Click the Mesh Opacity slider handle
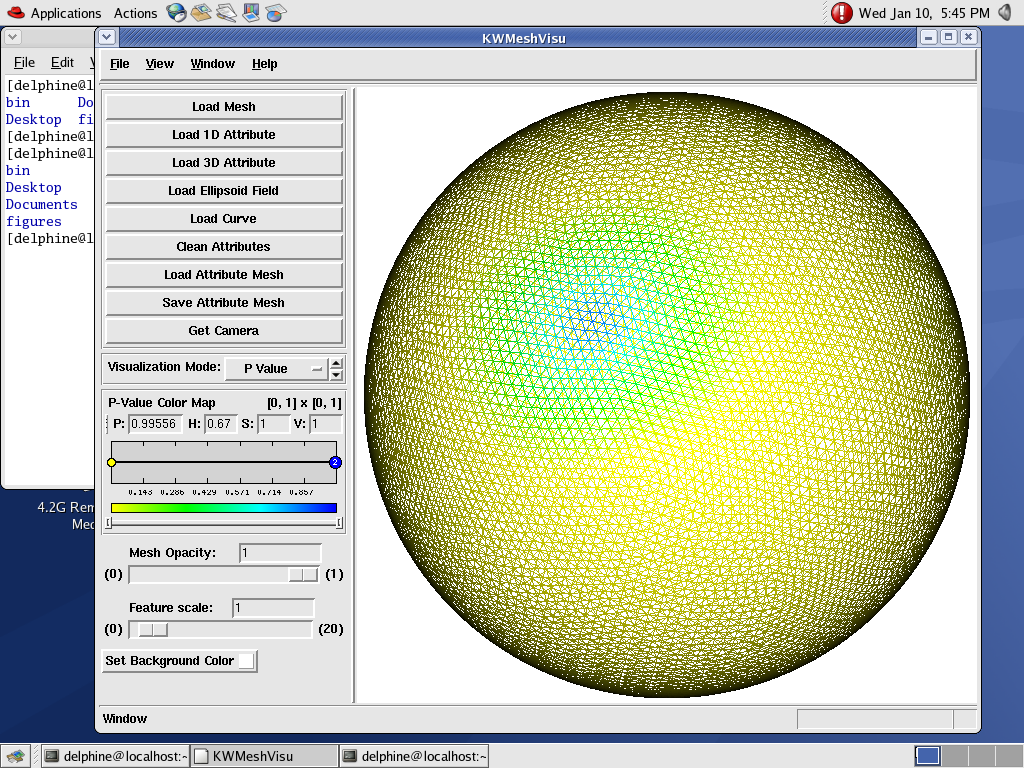1024x768 pixels. [x=302, y=574]
